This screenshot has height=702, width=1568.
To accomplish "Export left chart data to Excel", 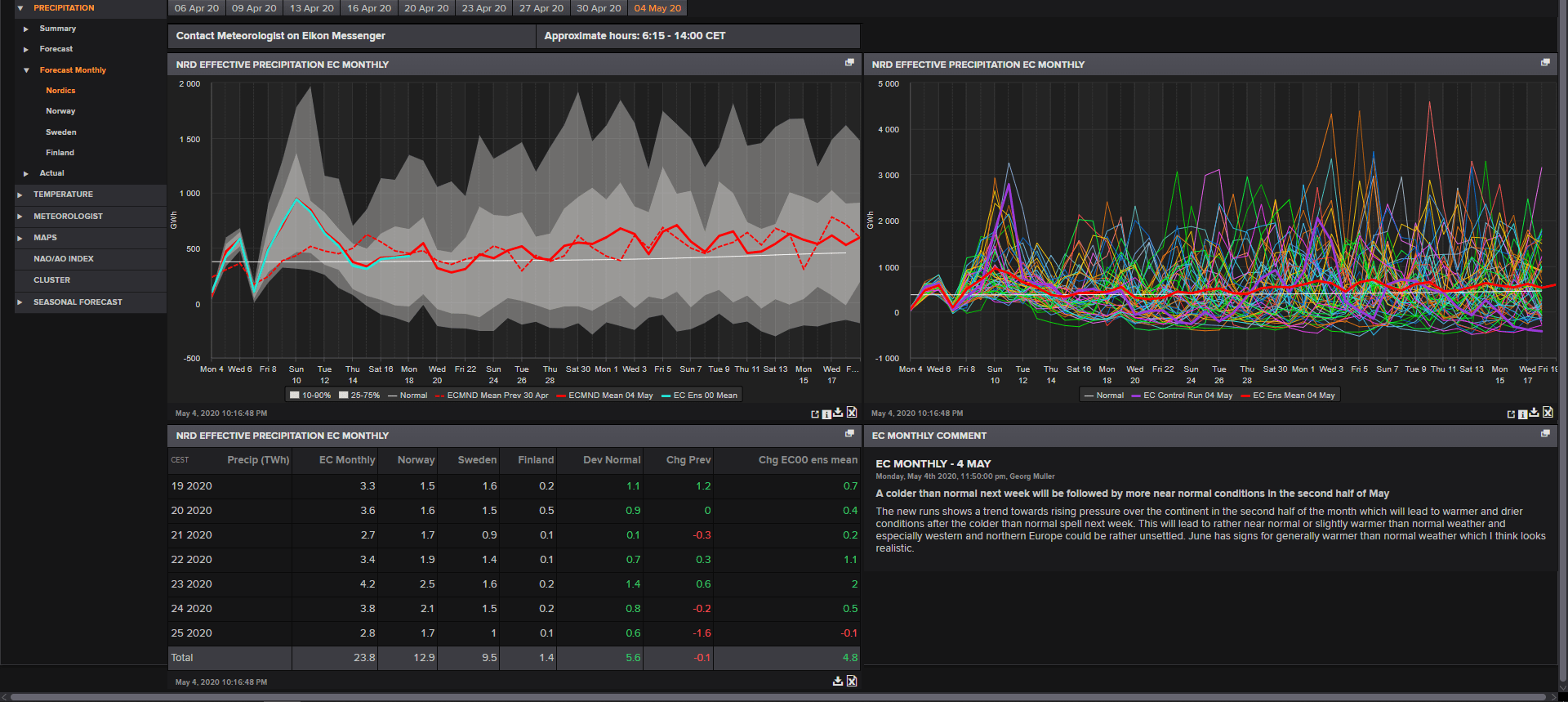I will coord(852,413).
